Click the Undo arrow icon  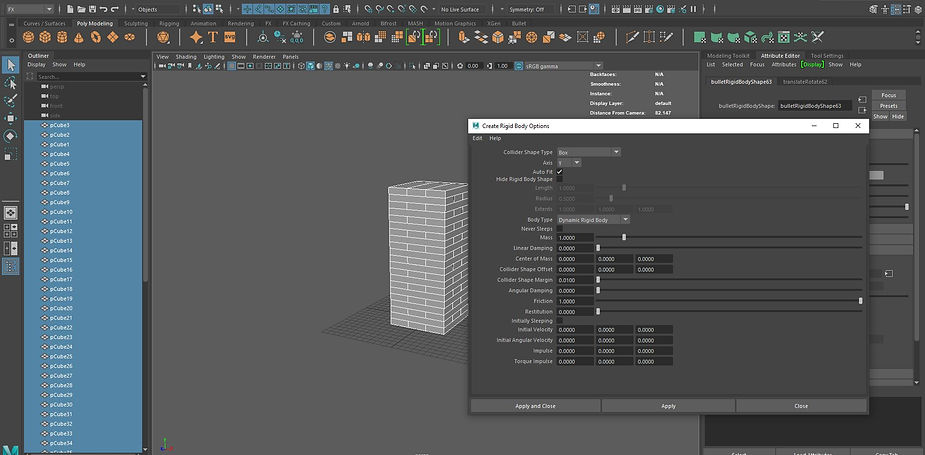104,9
